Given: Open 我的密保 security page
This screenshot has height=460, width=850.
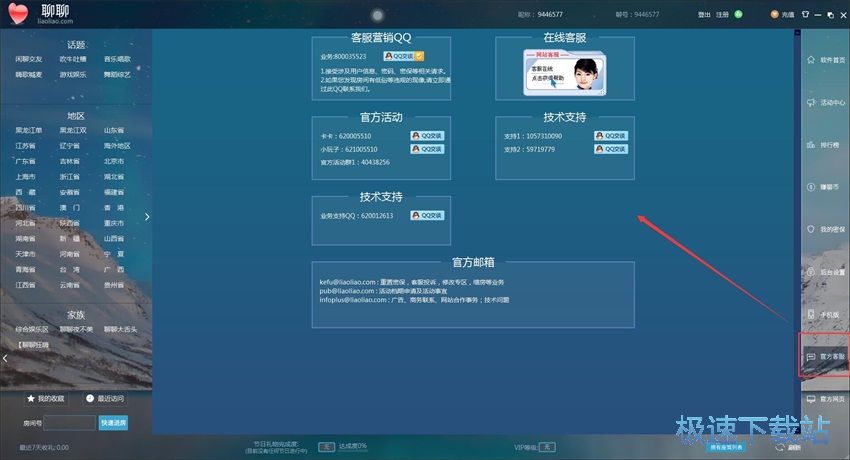Looking at the screenshot, I should [x=826, y=229].
